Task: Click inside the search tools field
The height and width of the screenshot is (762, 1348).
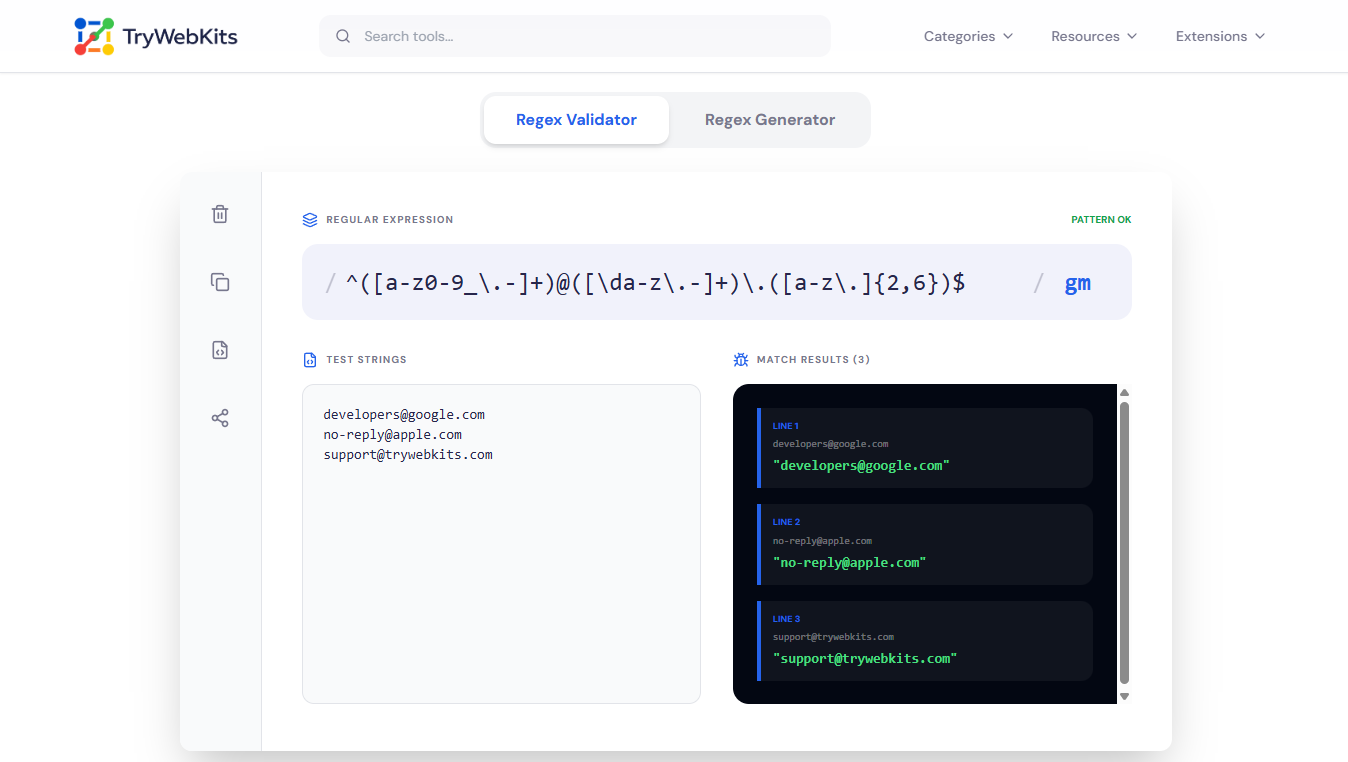Action: pos(575,35)
